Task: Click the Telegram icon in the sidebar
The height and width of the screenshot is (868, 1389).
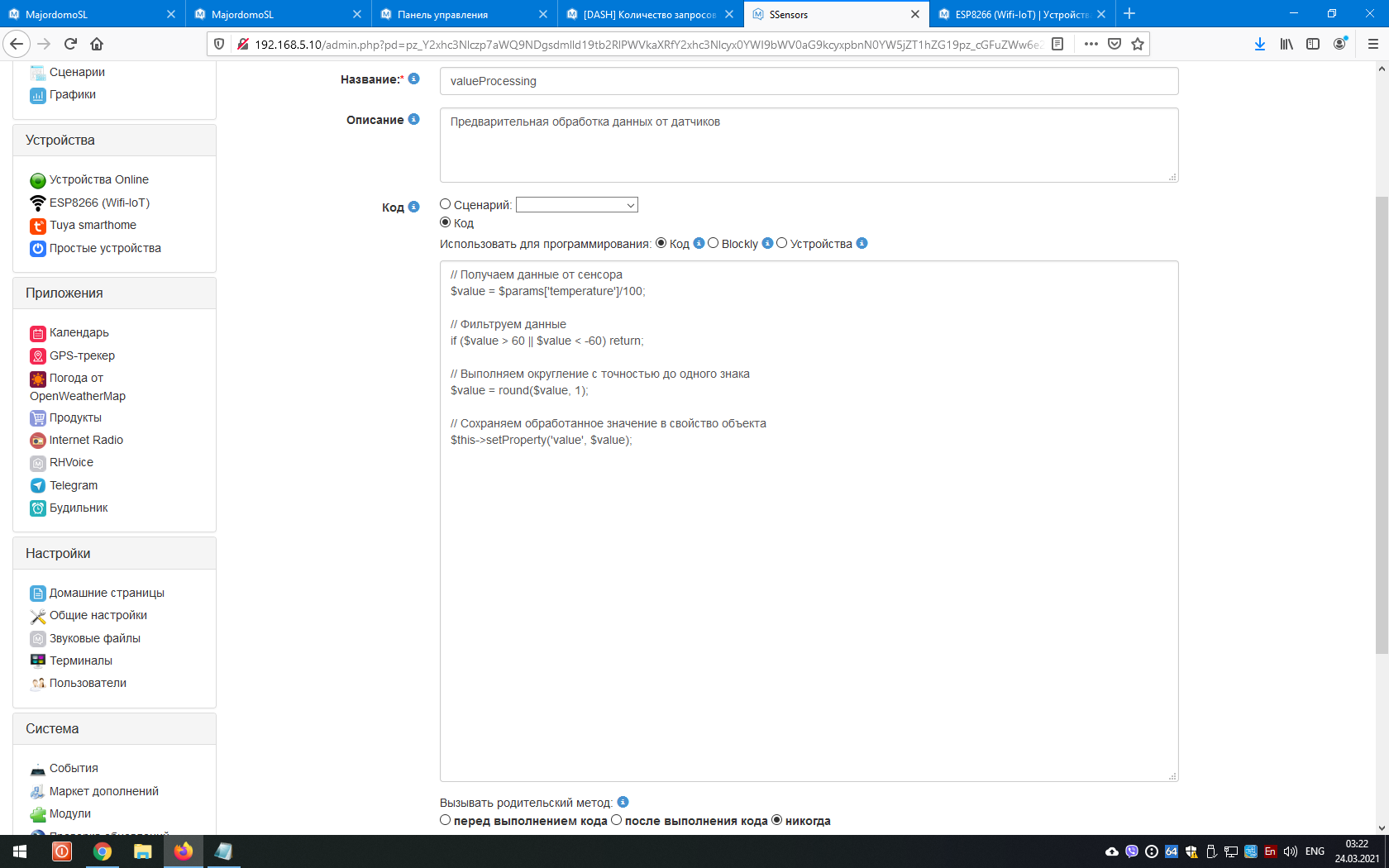Action: click(38, 486)
